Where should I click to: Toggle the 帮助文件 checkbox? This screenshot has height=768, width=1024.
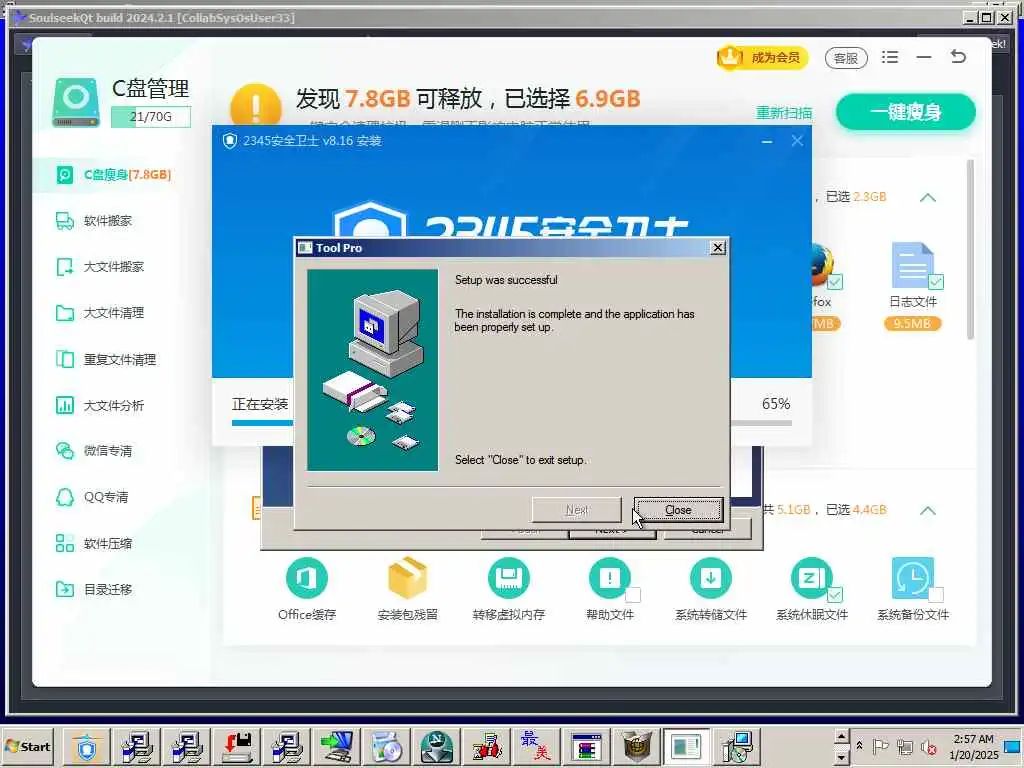(633, 594)
